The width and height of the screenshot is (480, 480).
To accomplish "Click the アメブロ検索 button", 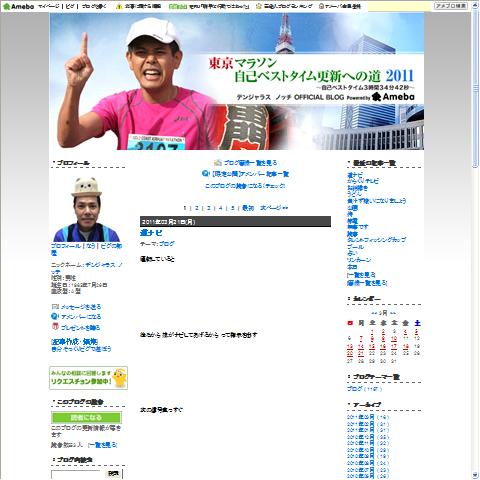I will pyautogui.click(x=451, y=6).
